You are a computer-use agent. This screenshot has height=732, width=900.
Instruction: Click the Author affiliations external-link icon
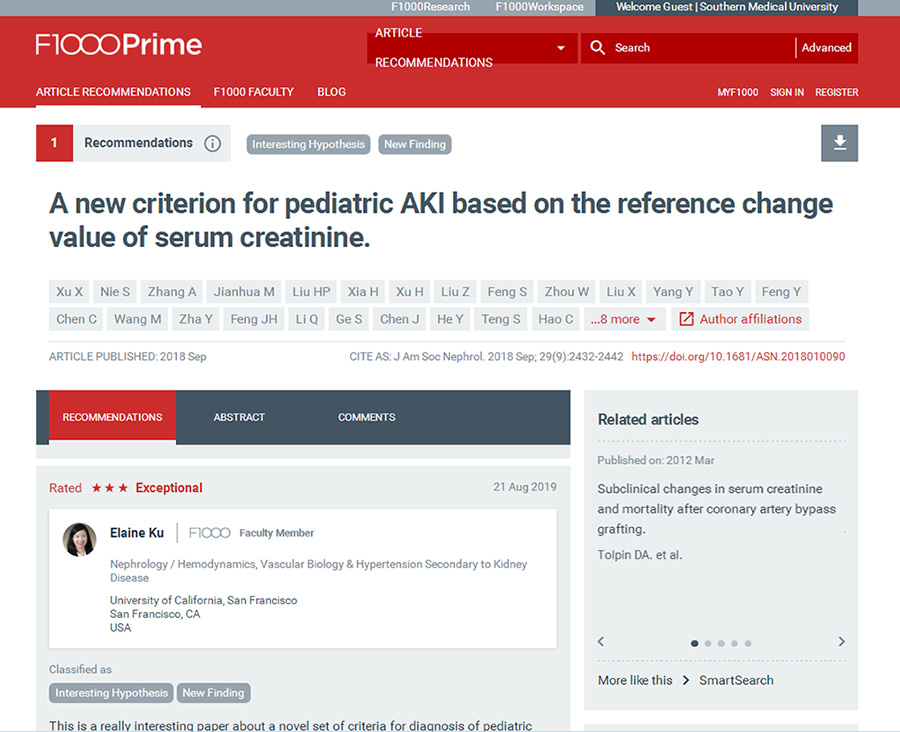point(686,319)
